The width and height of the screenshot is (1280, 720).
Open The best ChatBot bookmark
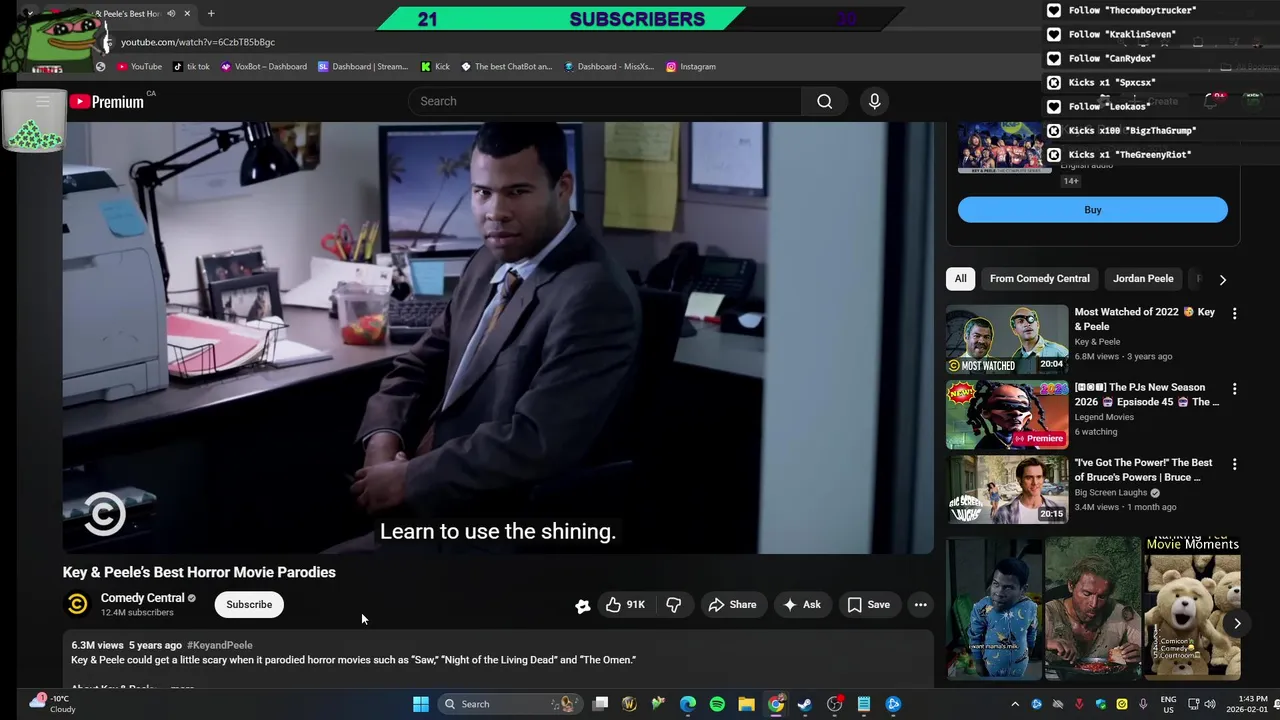pyautogui.click(x=506, y=67)
